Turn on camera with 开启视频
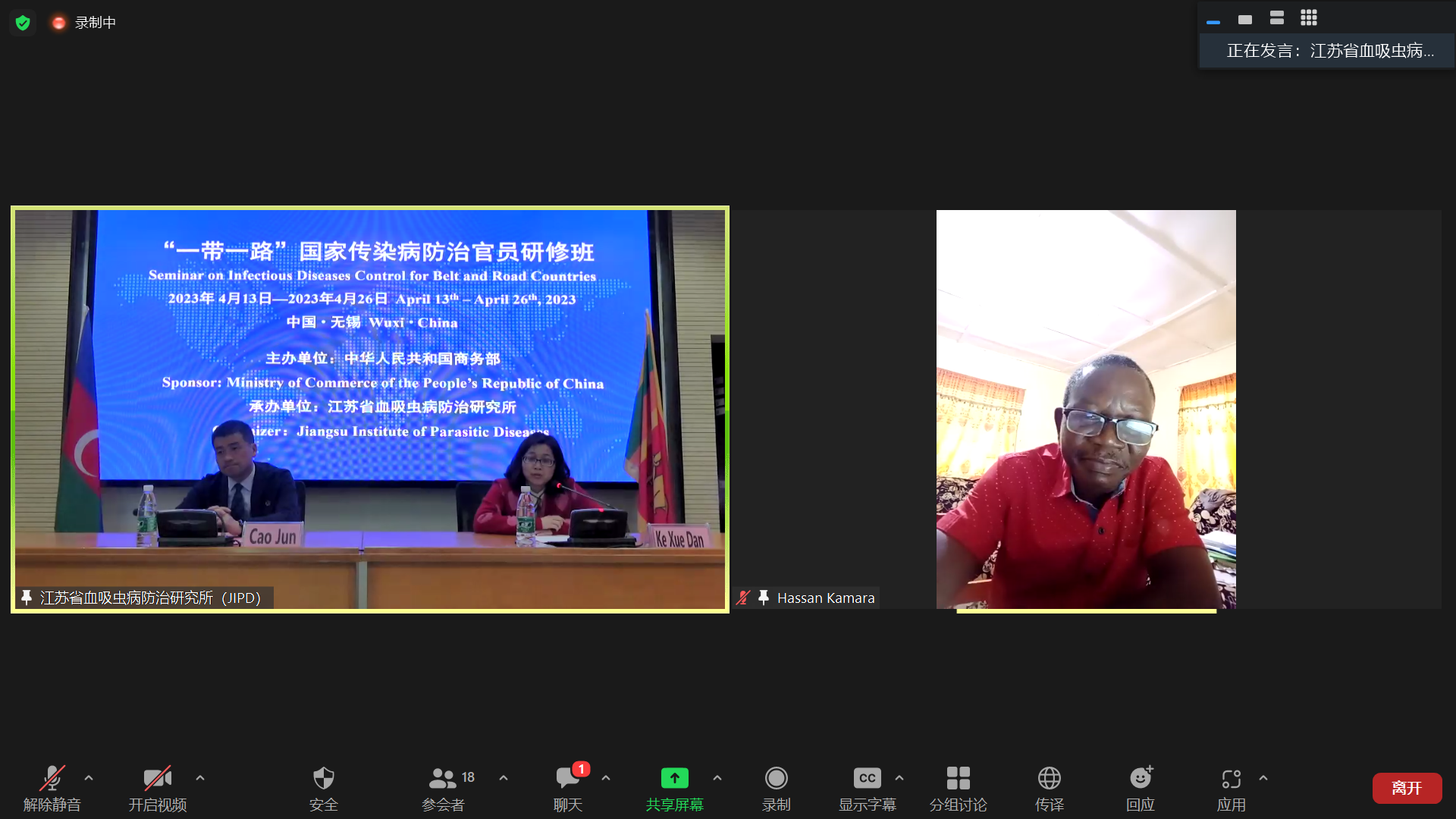 click(158, 789)
